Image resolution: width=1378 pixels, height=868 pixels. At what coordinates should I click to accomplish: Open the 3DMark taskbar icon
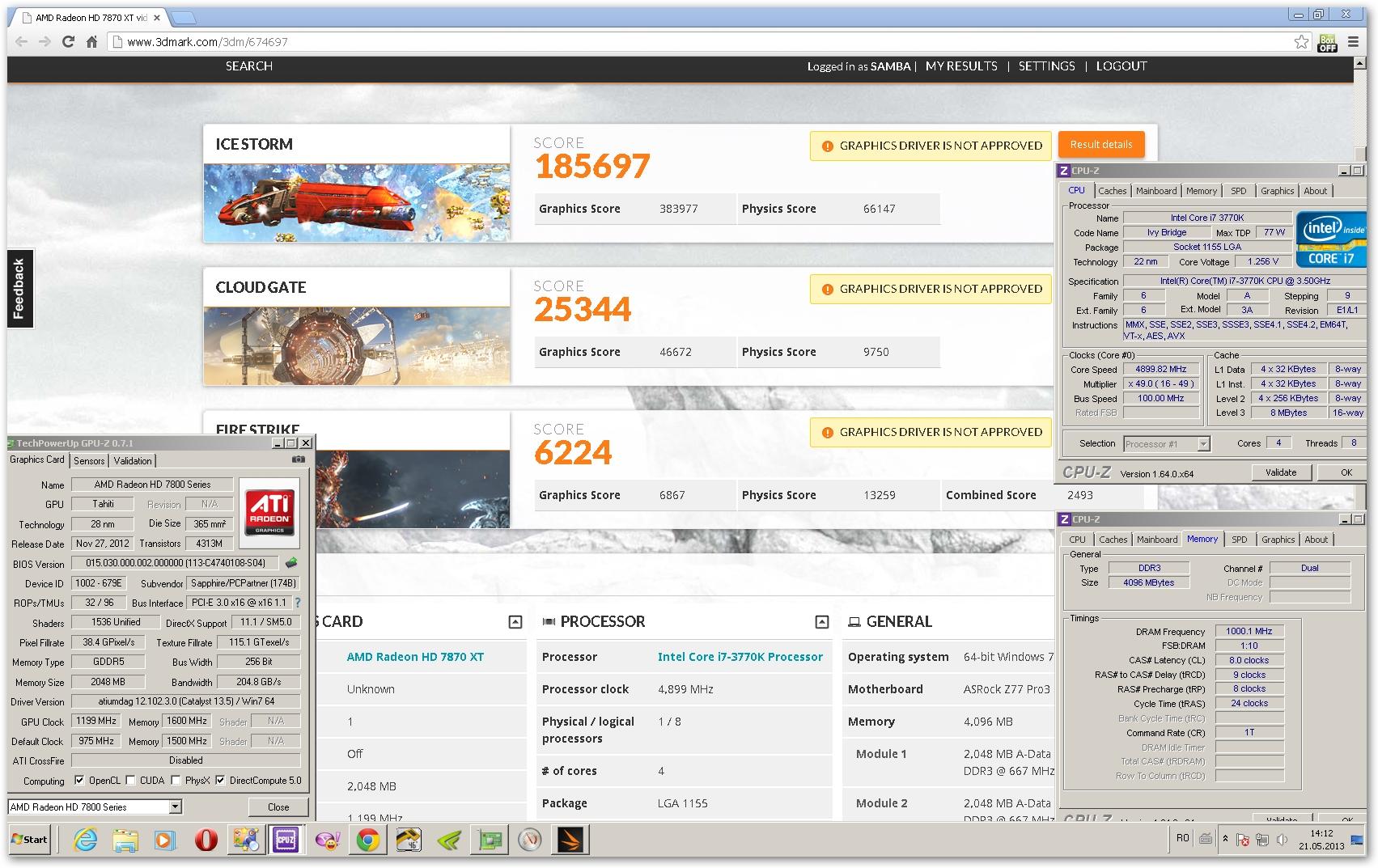click(570, 840)
